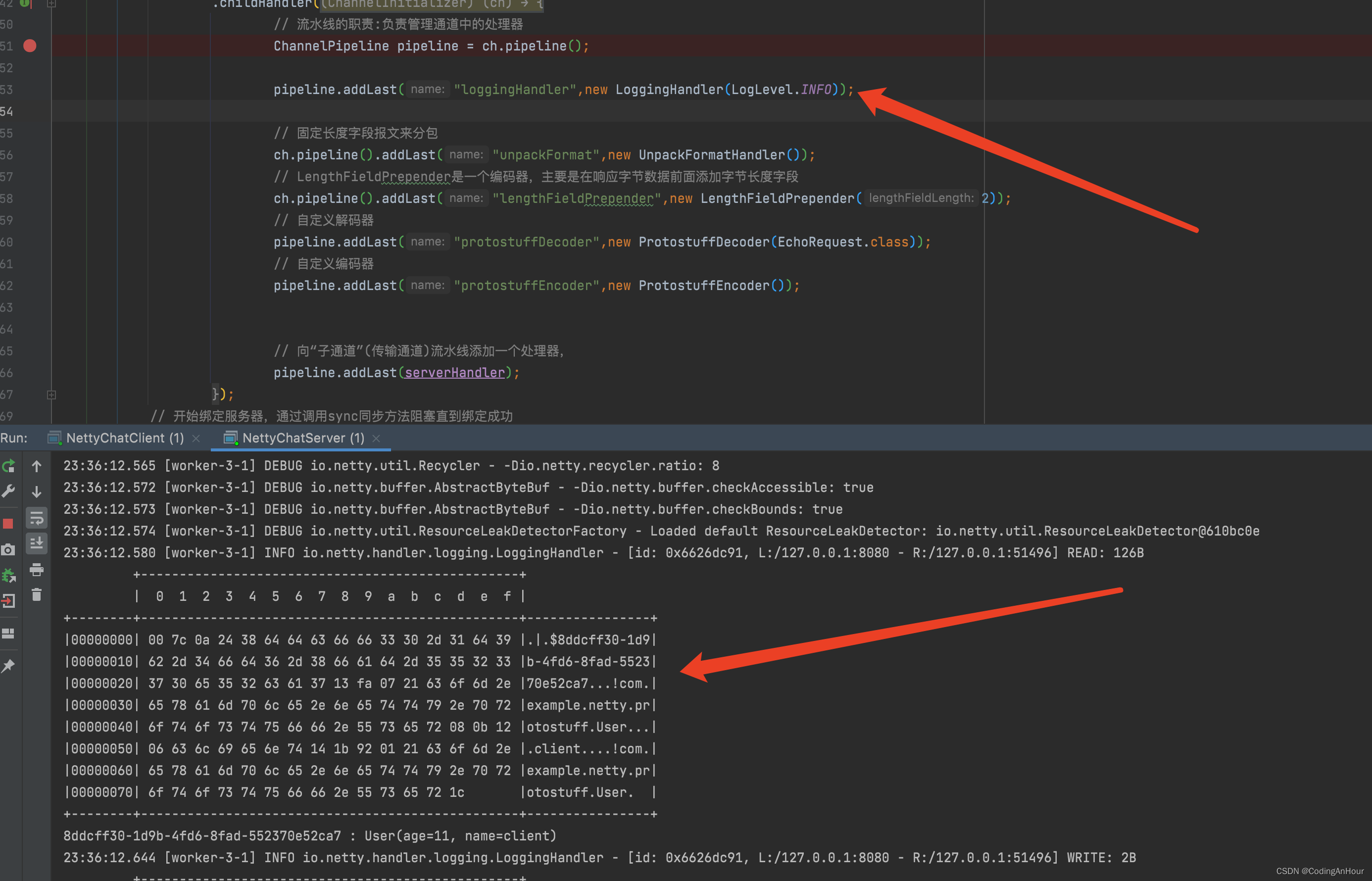This screenshot has width=1372, height=881.
Task: Open the Run panel layout icon
Action: click(x=8, y=634)
